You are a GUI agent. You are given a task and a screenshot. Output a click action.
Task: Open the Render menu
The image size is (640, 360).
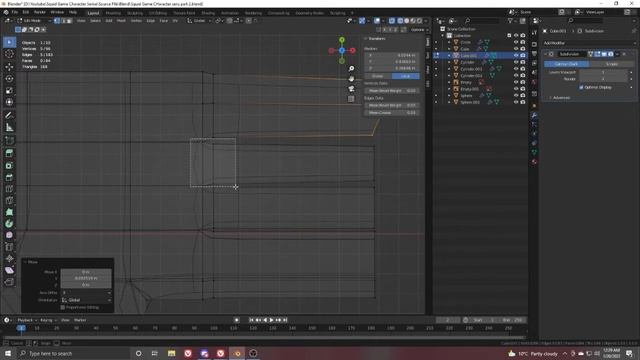pos(40,12)
